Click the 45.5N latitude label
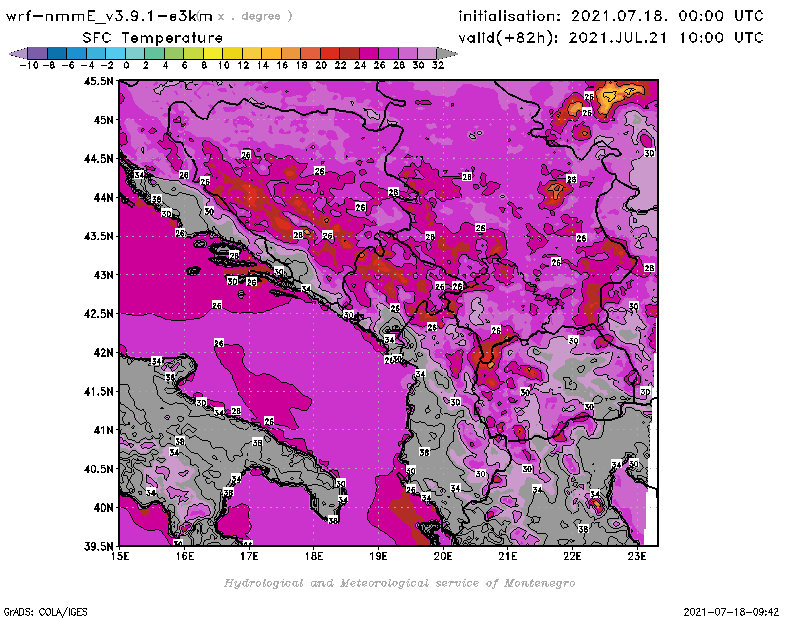This screenshot has width=800, height=618. [98, 81]
